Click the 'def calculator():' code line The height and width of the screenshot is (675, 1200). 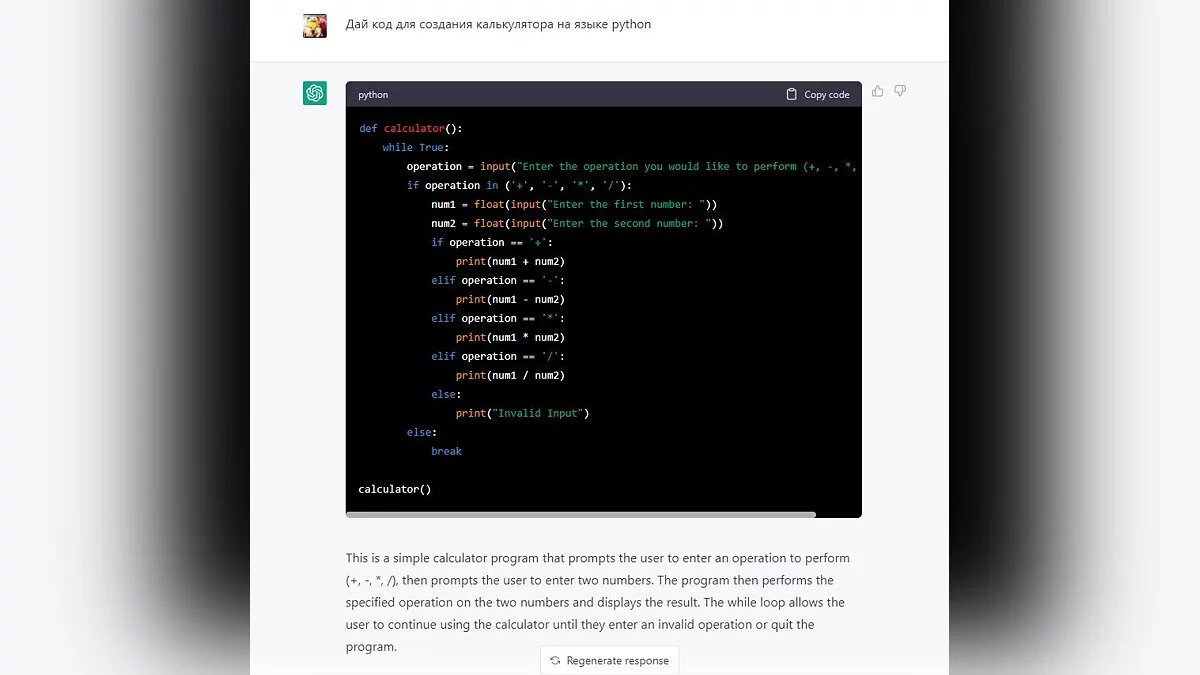(411, 128)
